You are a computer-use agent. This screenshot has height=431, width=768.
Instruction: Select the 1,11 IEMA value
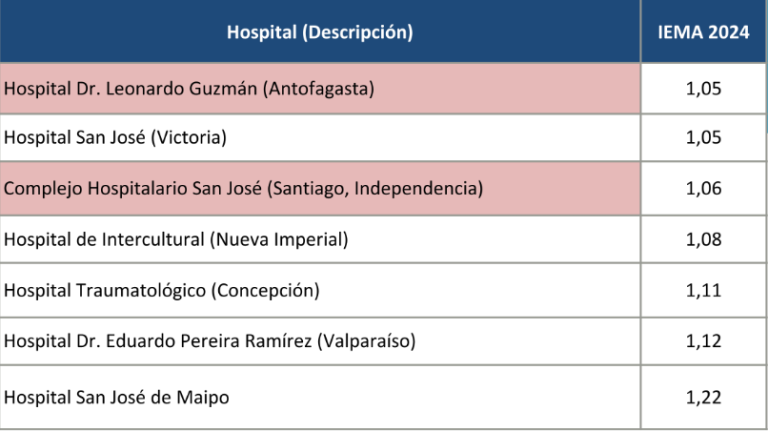[x=703, y=290]
